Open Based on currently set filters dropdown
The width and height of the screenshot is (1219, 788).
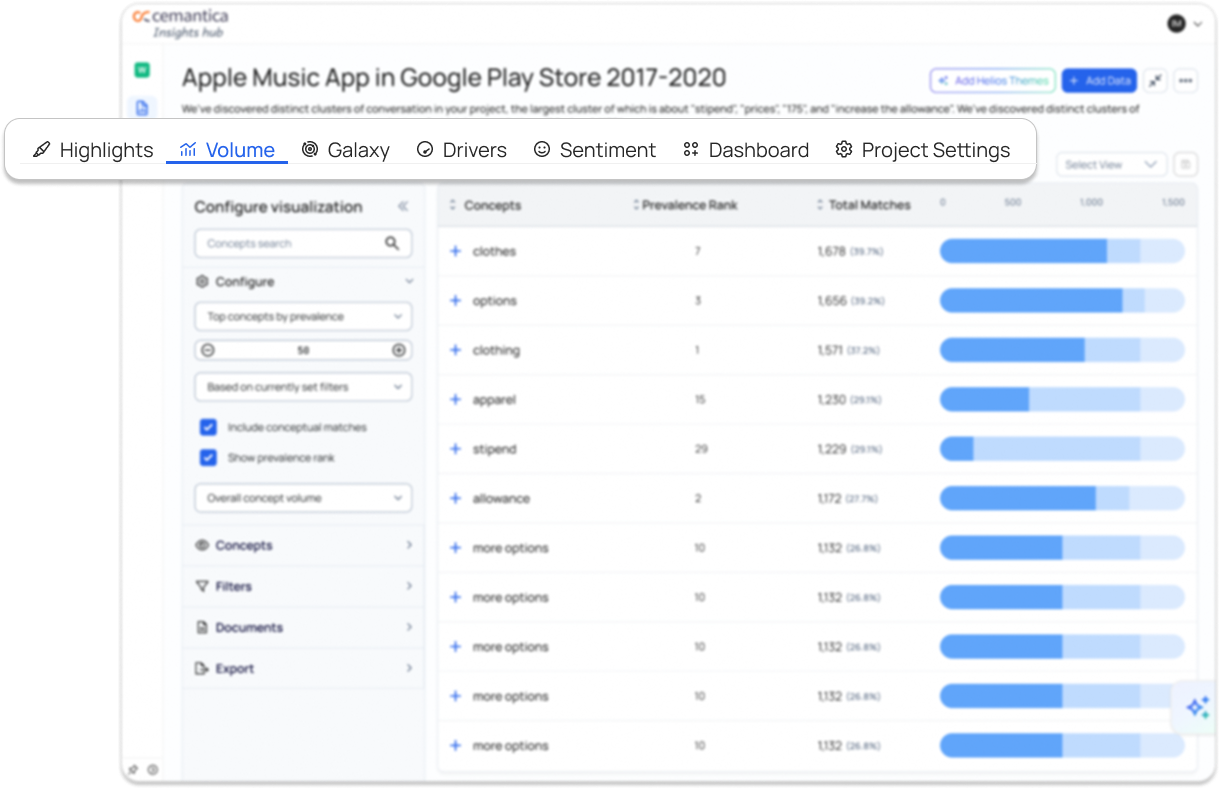[x=303, y=386]
